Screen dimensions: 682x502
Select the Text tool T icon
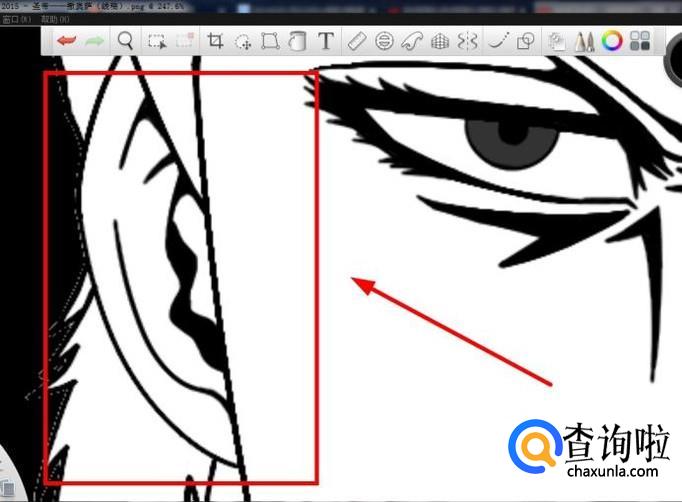(x=325, y=41)
